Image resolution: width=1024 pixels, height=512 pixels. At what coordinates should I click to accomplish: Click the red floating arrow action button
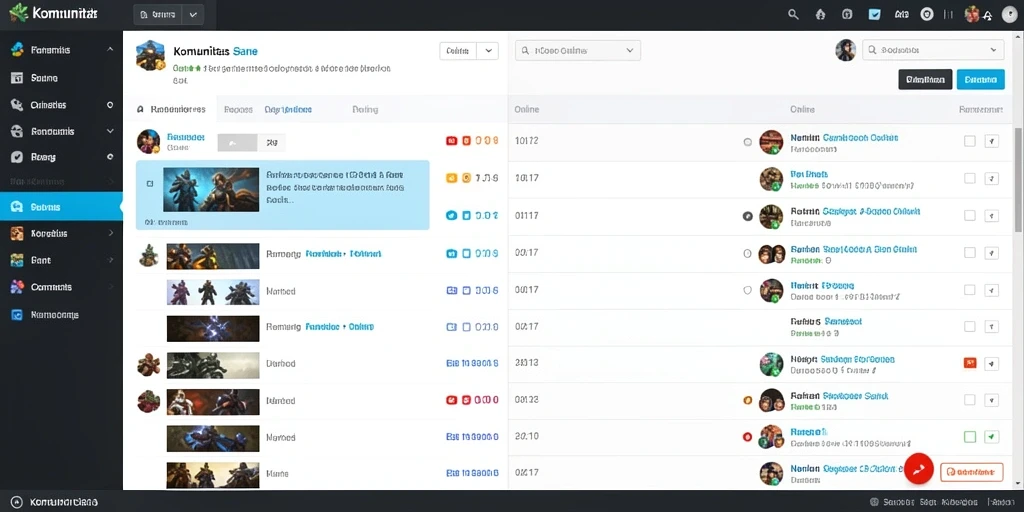click(919, 469)
